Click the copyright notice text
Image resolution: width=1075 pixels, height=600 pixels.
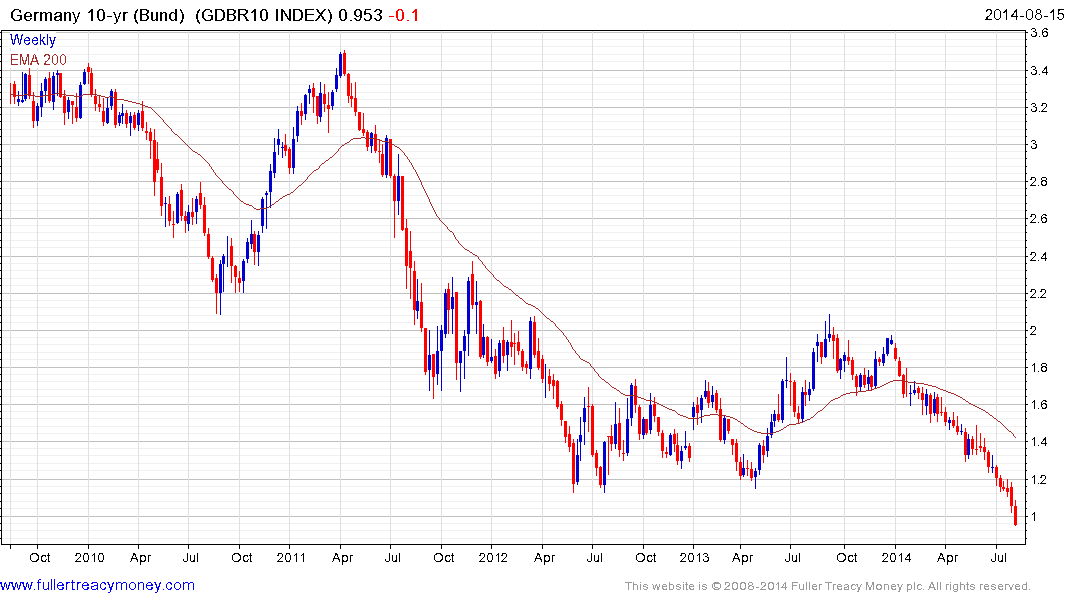[x=828, y=586]
